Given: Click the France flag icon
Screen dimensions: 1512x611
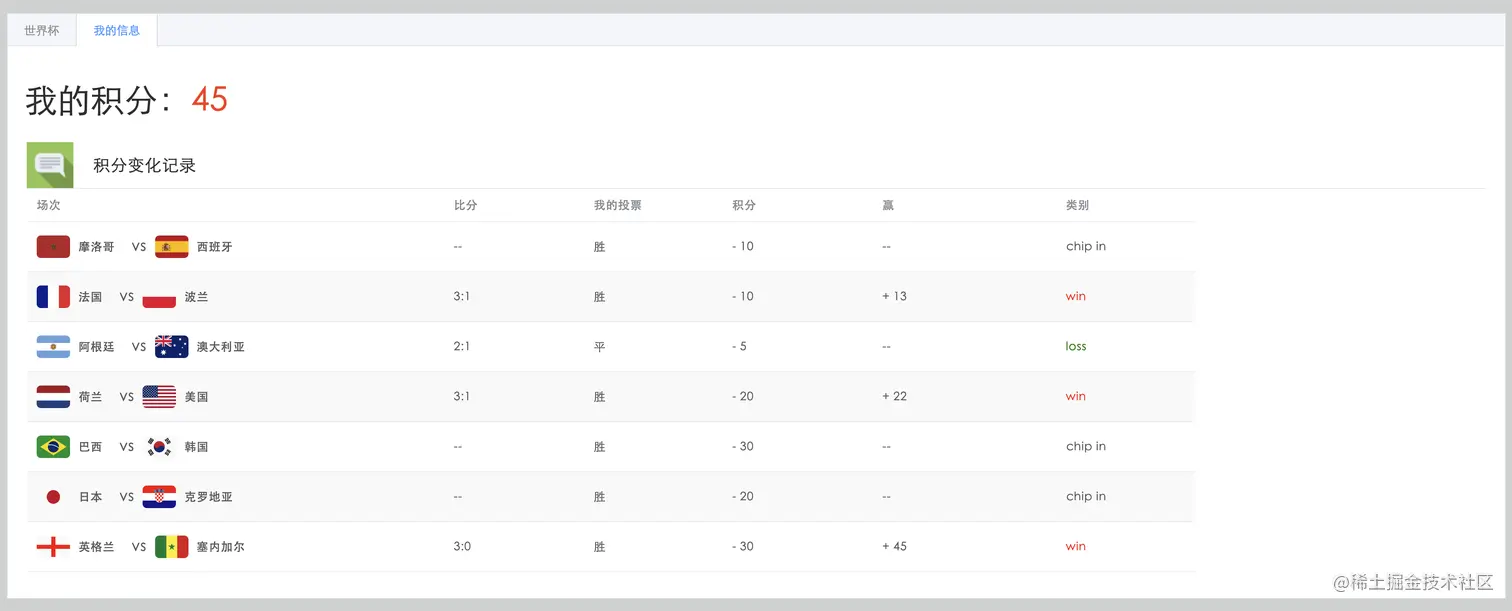Looking at the screenshot, I should (53, 296).
